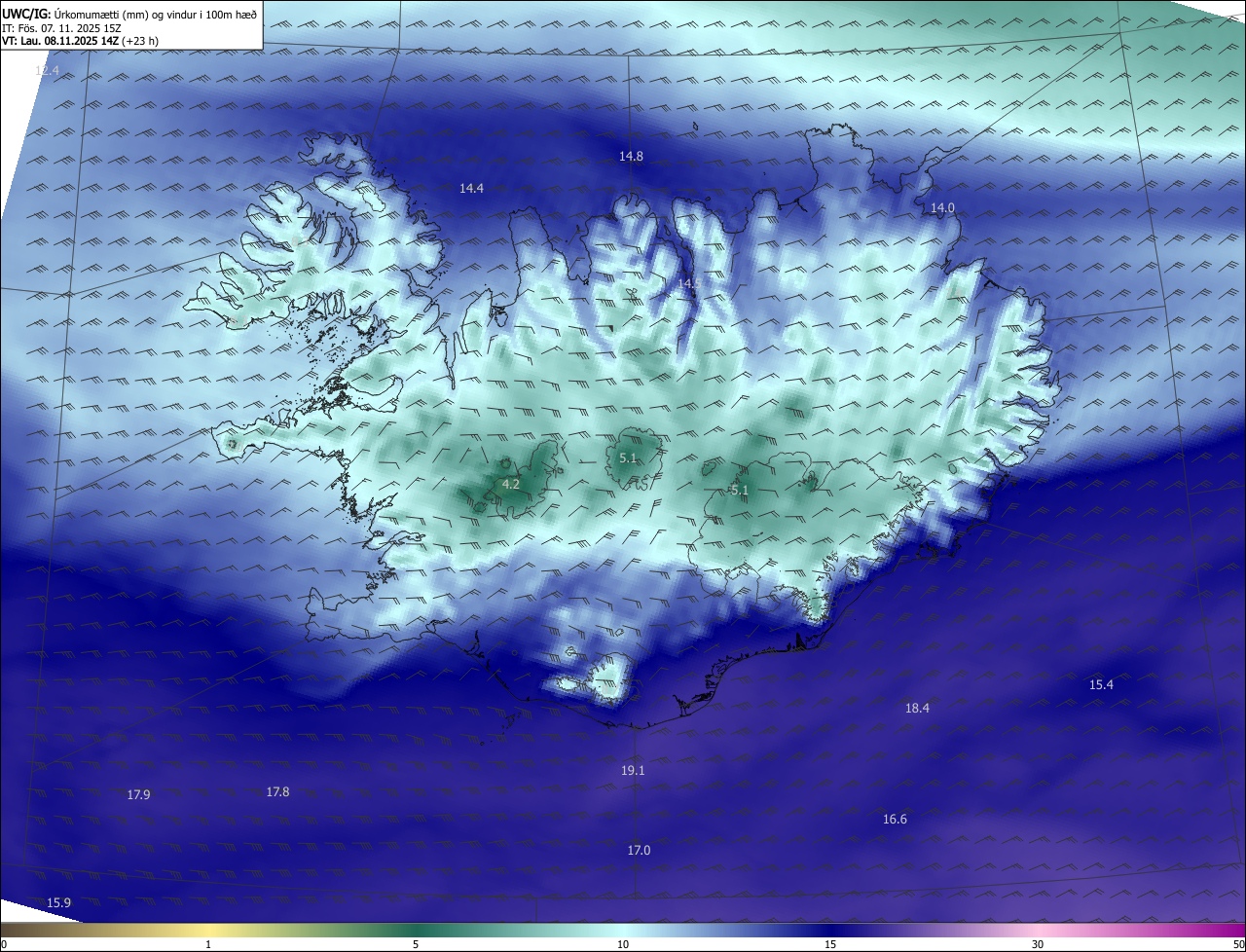Select the initial time line 'IT: Fös. 07. 11. 2025 15Z'
The image size is (1246, 952).
pyautogui.click(x=61, y=28)
